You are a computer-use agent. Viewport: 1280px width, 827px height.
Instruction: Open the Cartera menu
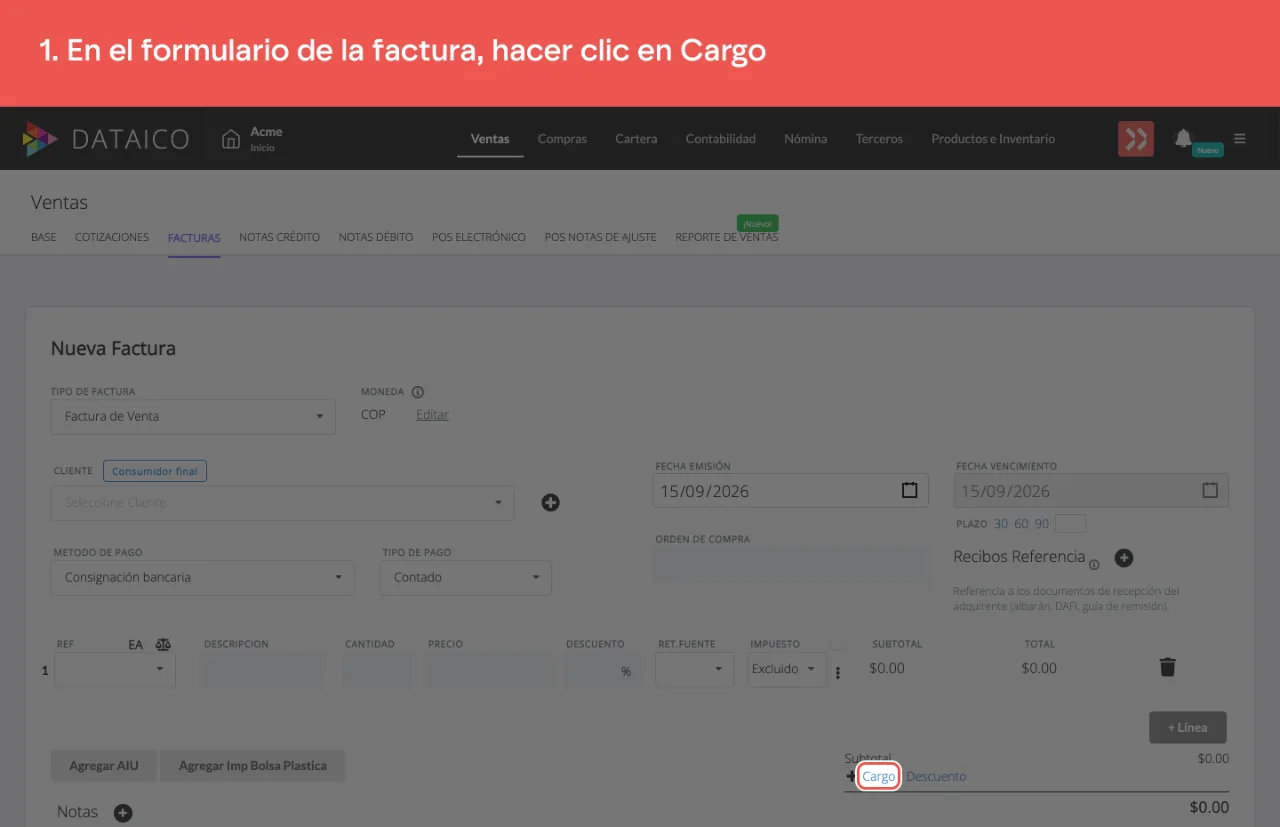click(636, 139)
